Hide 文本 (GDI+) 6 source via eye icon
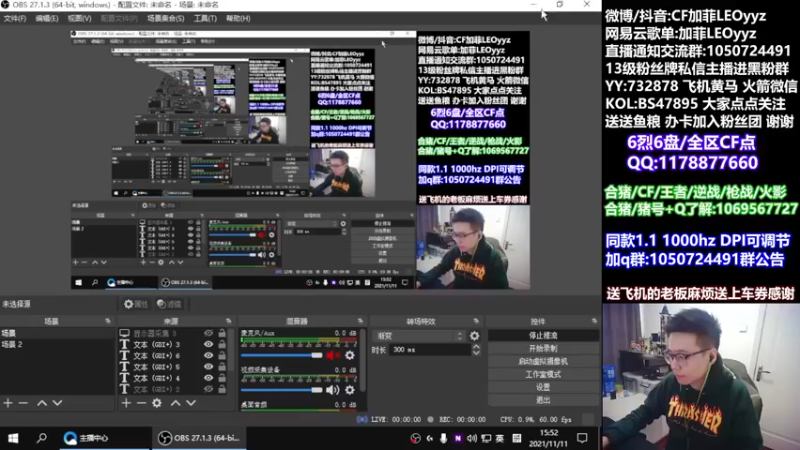This screenshot has width=800, height=450. [208, 356]
